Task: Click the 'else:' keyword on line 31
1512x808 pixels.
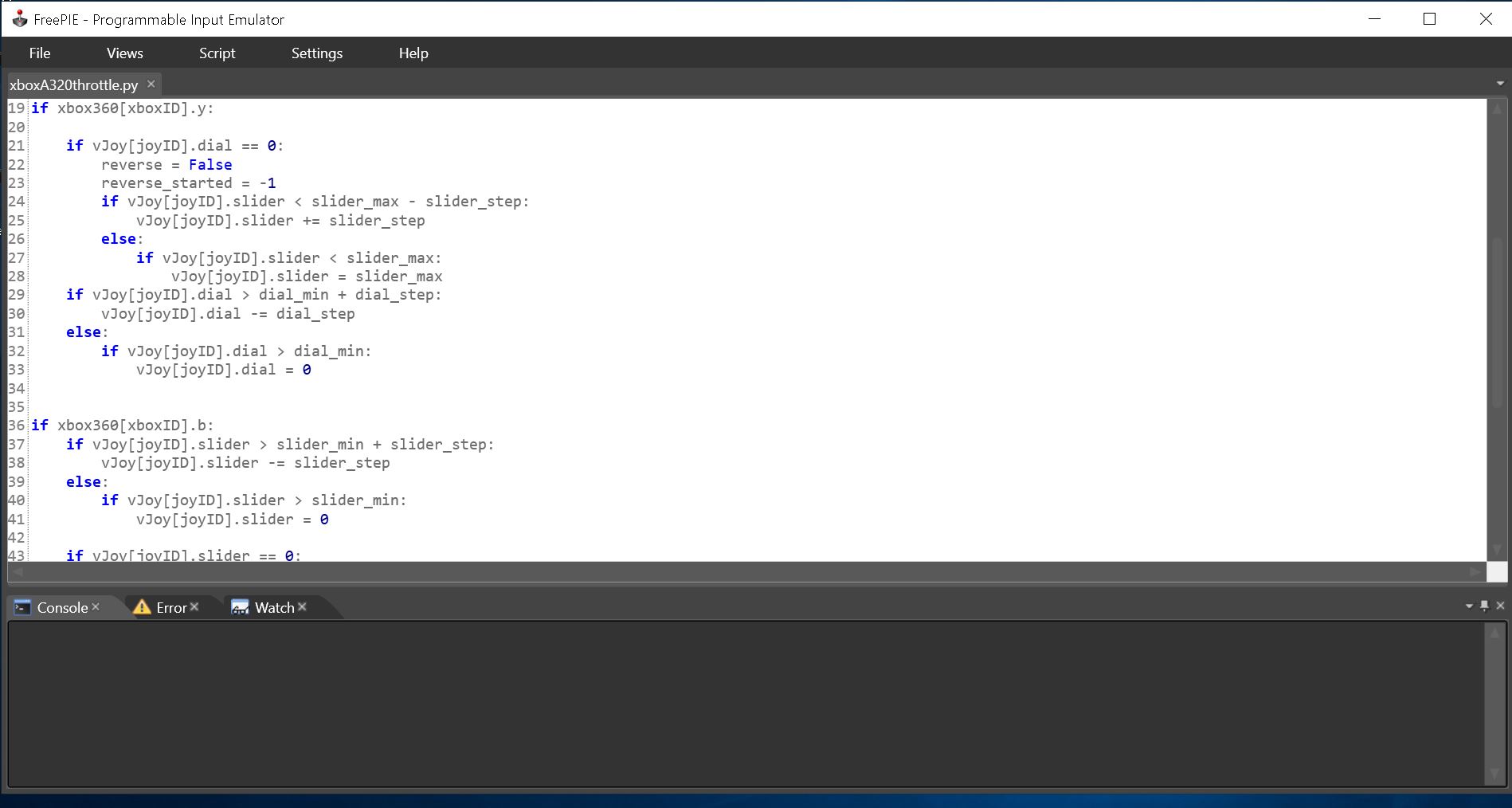Action: coord(87,332)
